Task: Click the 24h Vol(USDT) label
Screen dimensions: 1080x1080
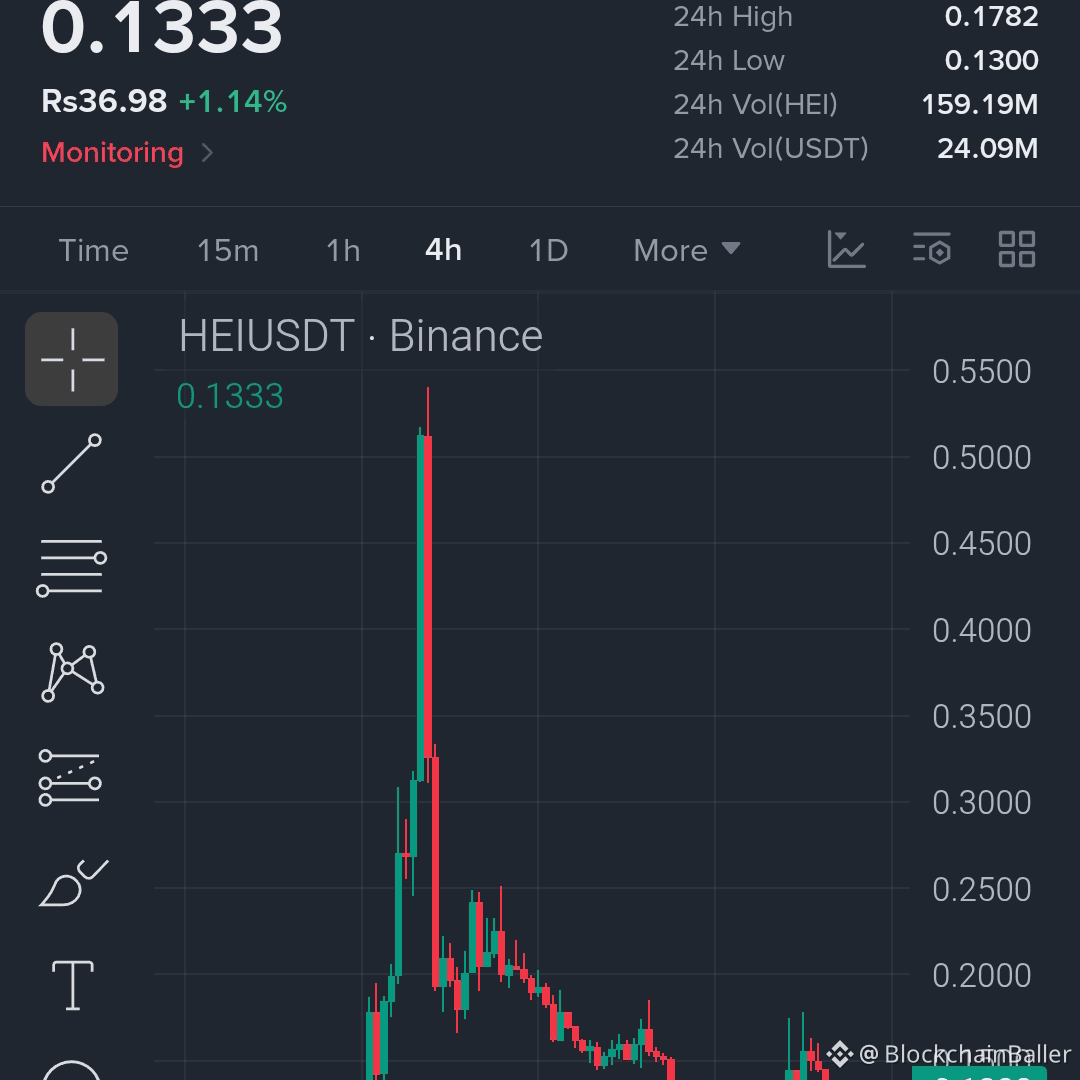Action: [771, 149]
